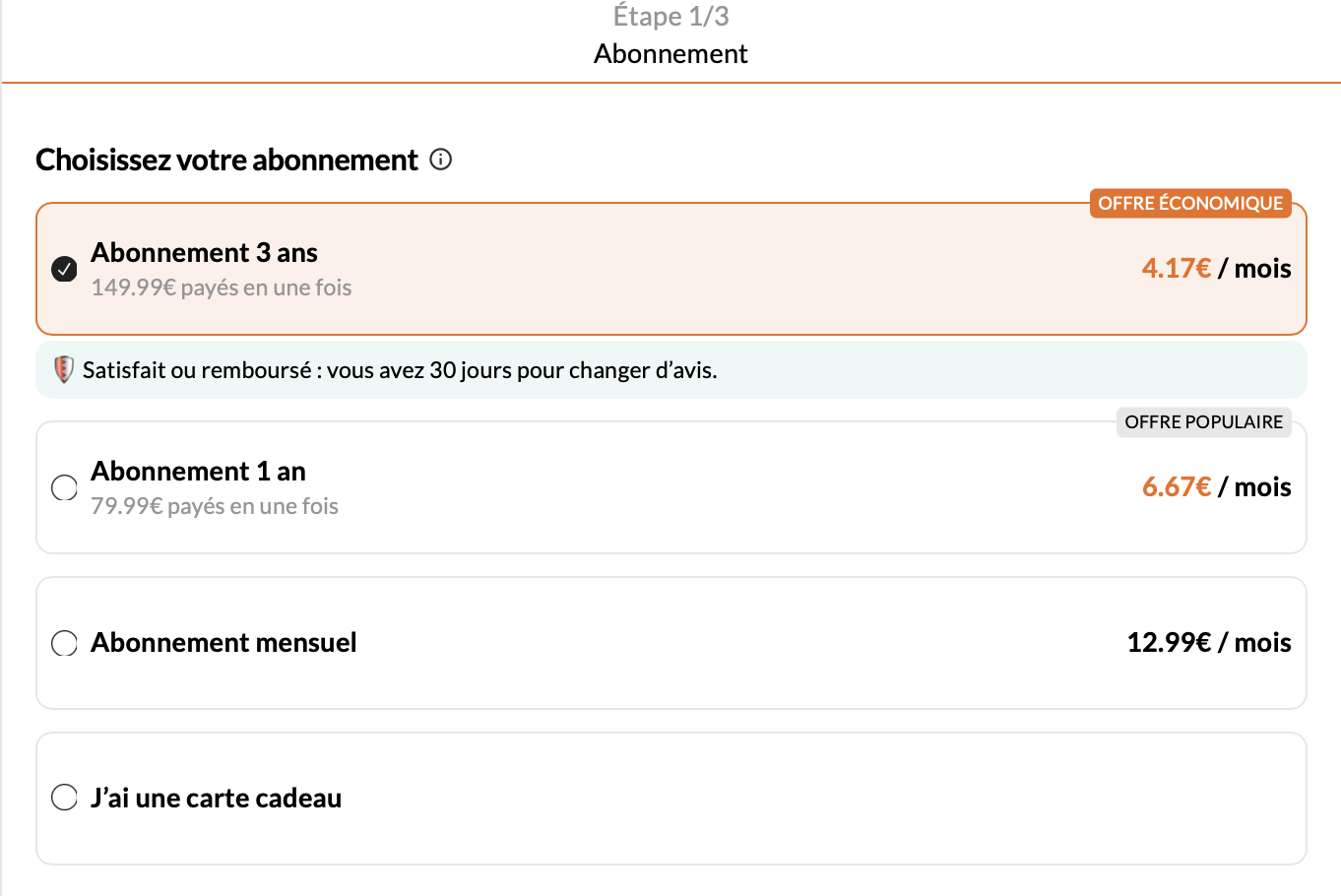Select the Abonnement 3 ans radio button

pos(65,269)
